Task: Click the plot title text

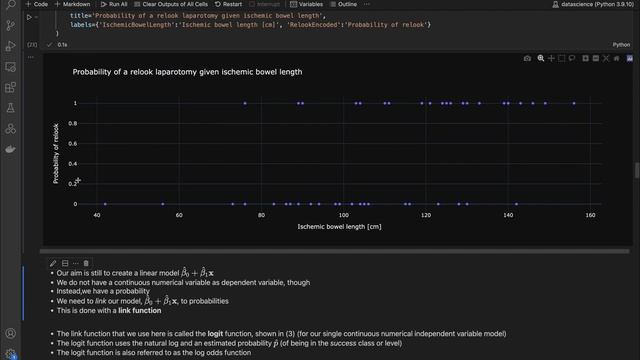Action: pyautogui.click(x=187, y=72)
